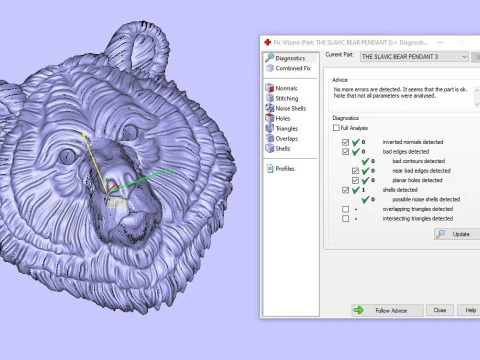This screenshot has width=480, height=360.
Task: Click the advice message text
Action: point(400,92)
